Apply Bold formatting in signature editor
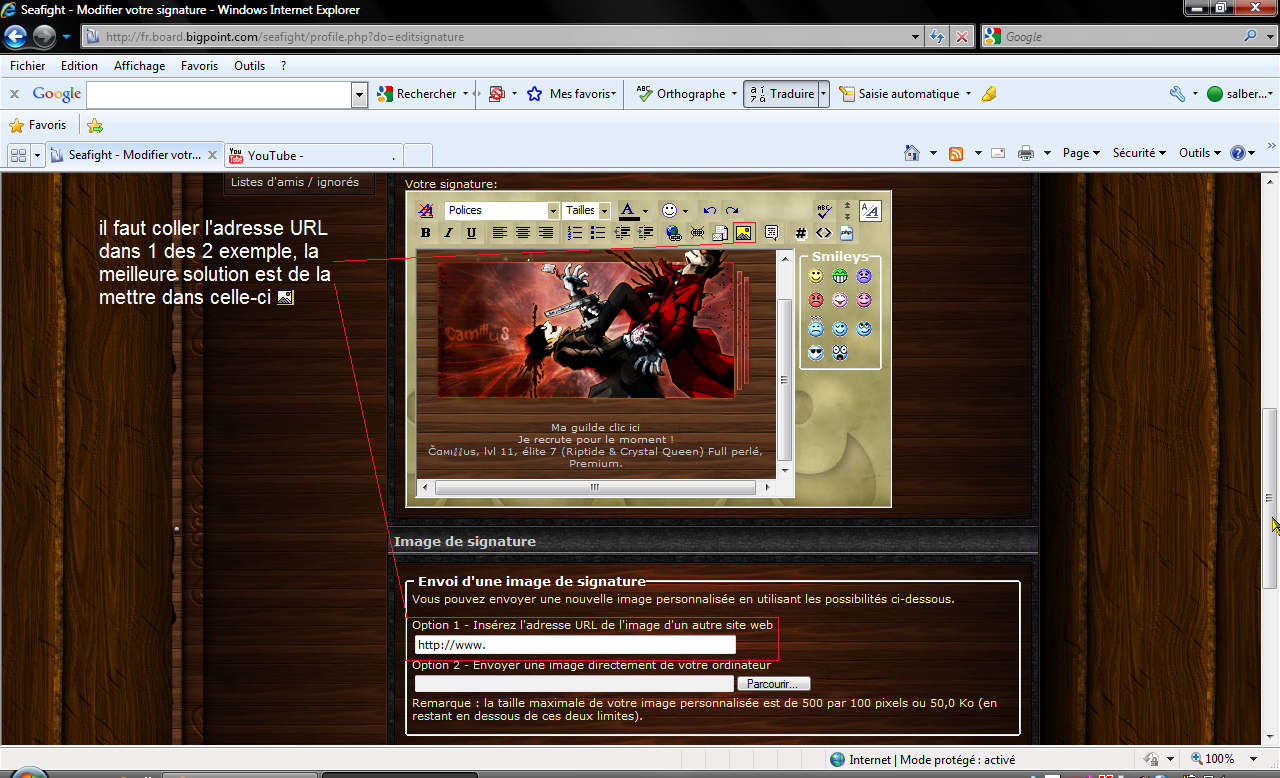The width and height of the screenshot is (1280, 778). pos(425,233)
